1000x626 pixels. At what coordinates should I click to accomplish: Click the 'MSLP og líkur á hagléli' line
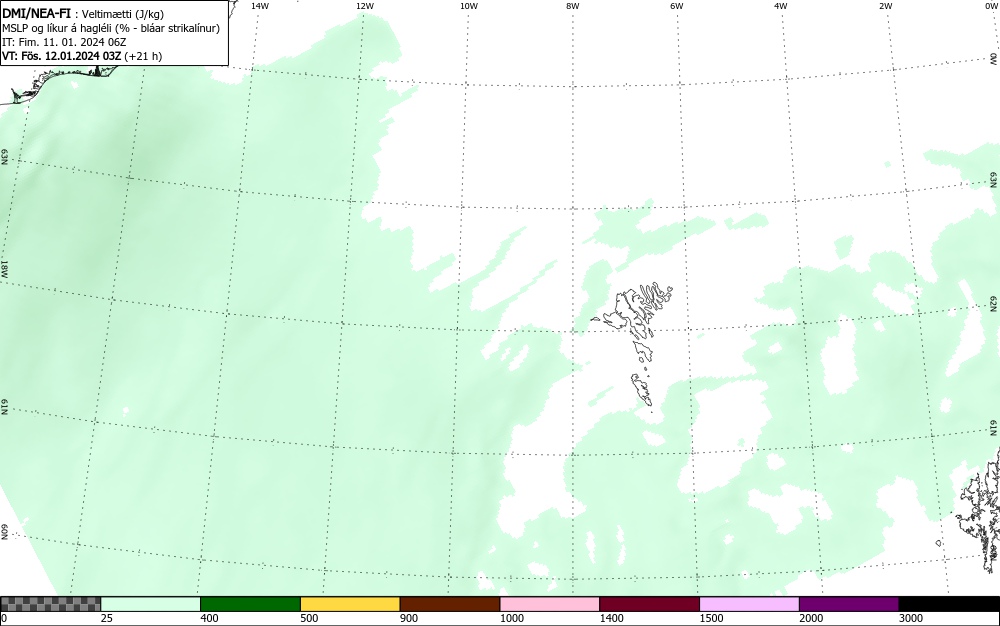tap(111, 28)
